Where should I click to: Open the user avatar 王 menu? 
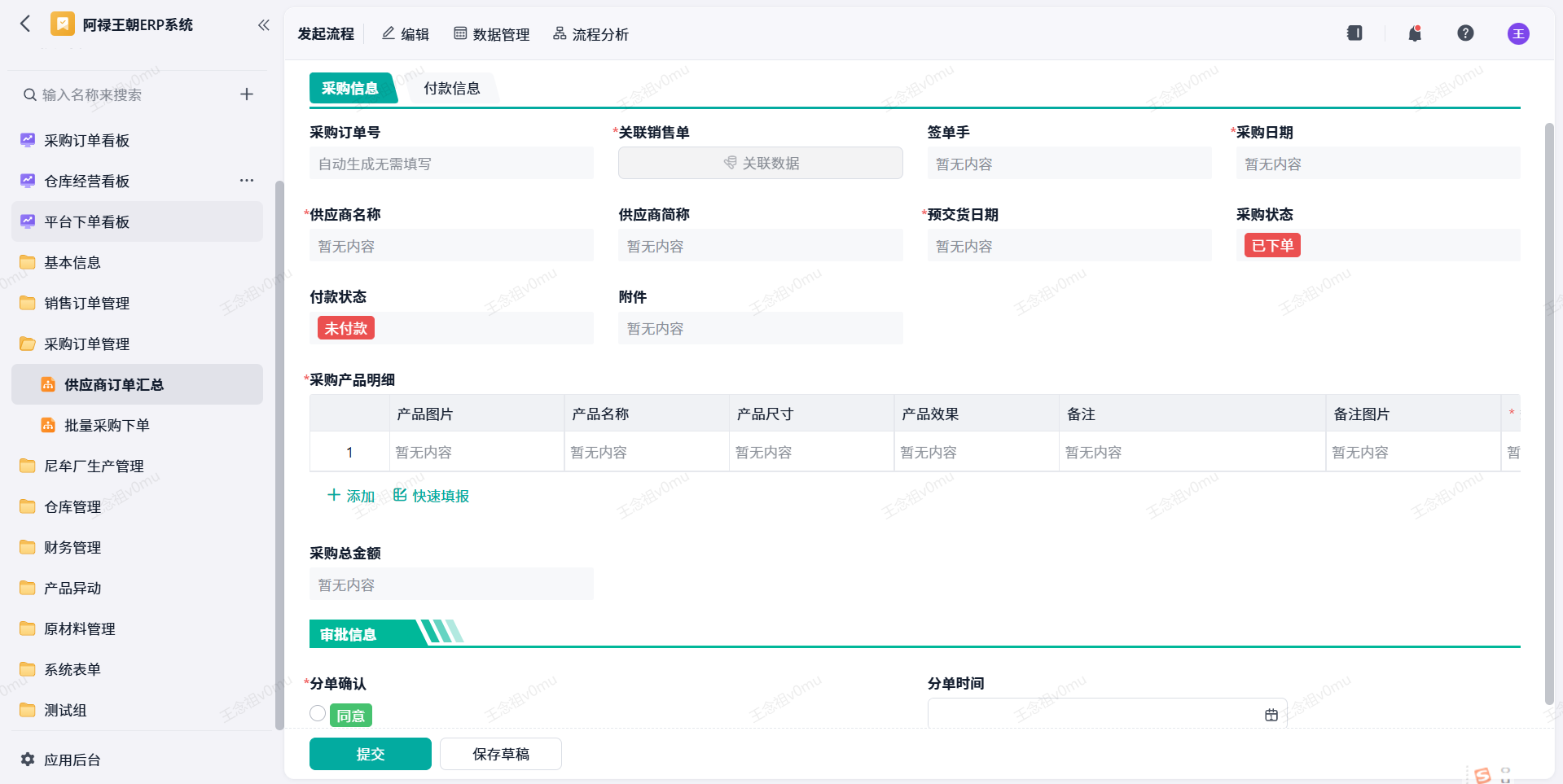pyautogui.click(x=1518, y=33)
